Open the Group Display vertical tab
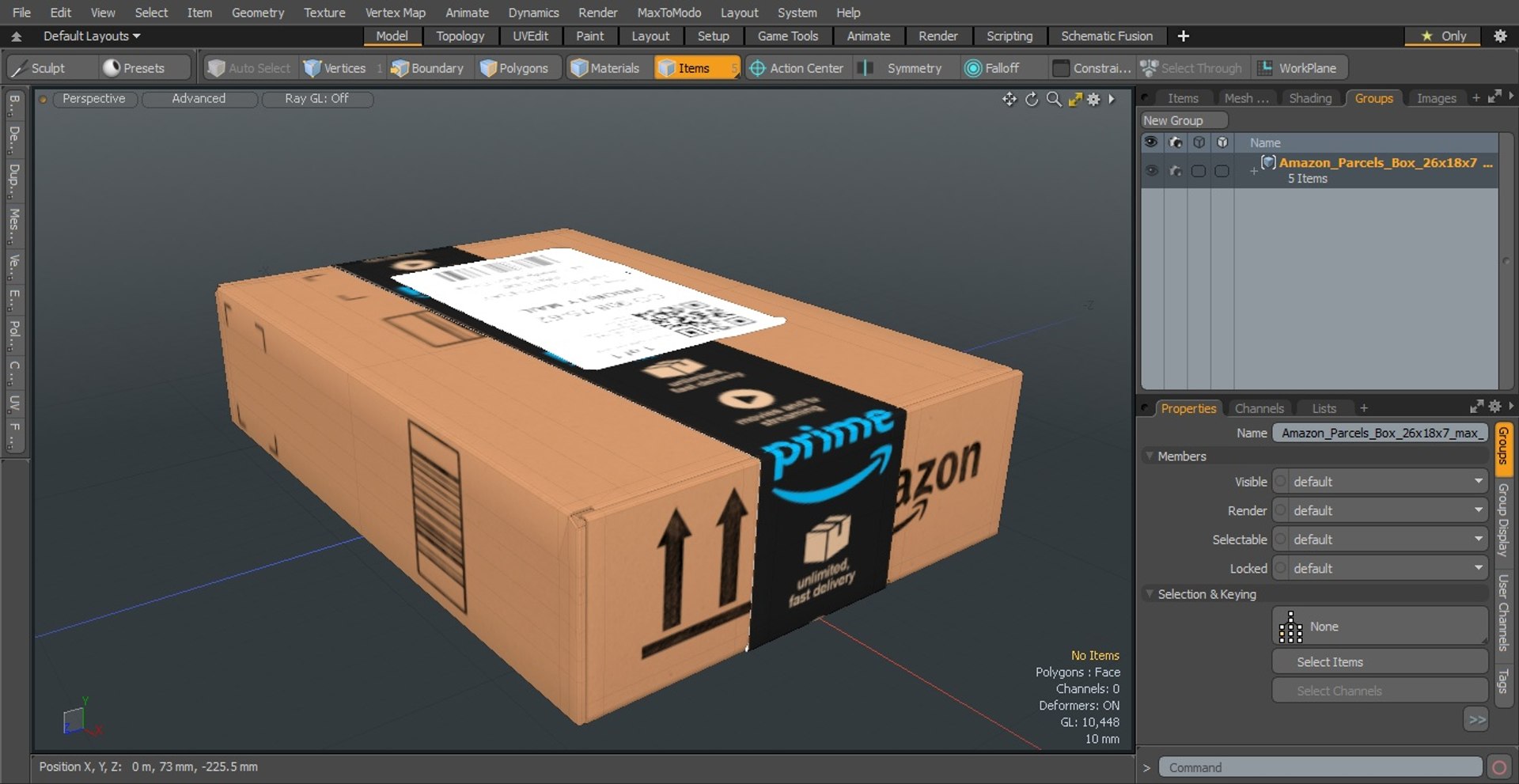The width and height of the screenshot is (1519, 784). pyautogui.click(x=1503, y=519)
